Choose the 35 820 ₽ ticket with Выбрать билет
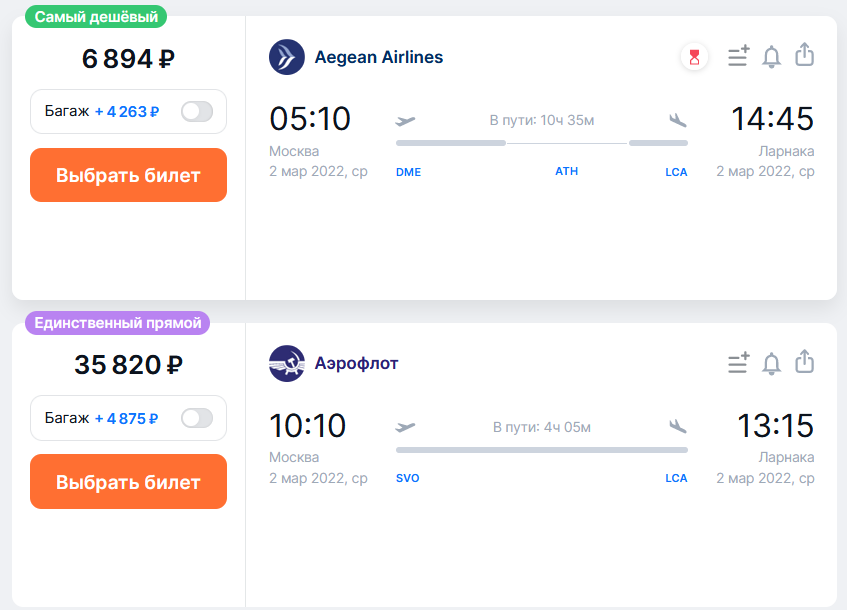This screenshot has width=847, height=610. pos(129,481)
